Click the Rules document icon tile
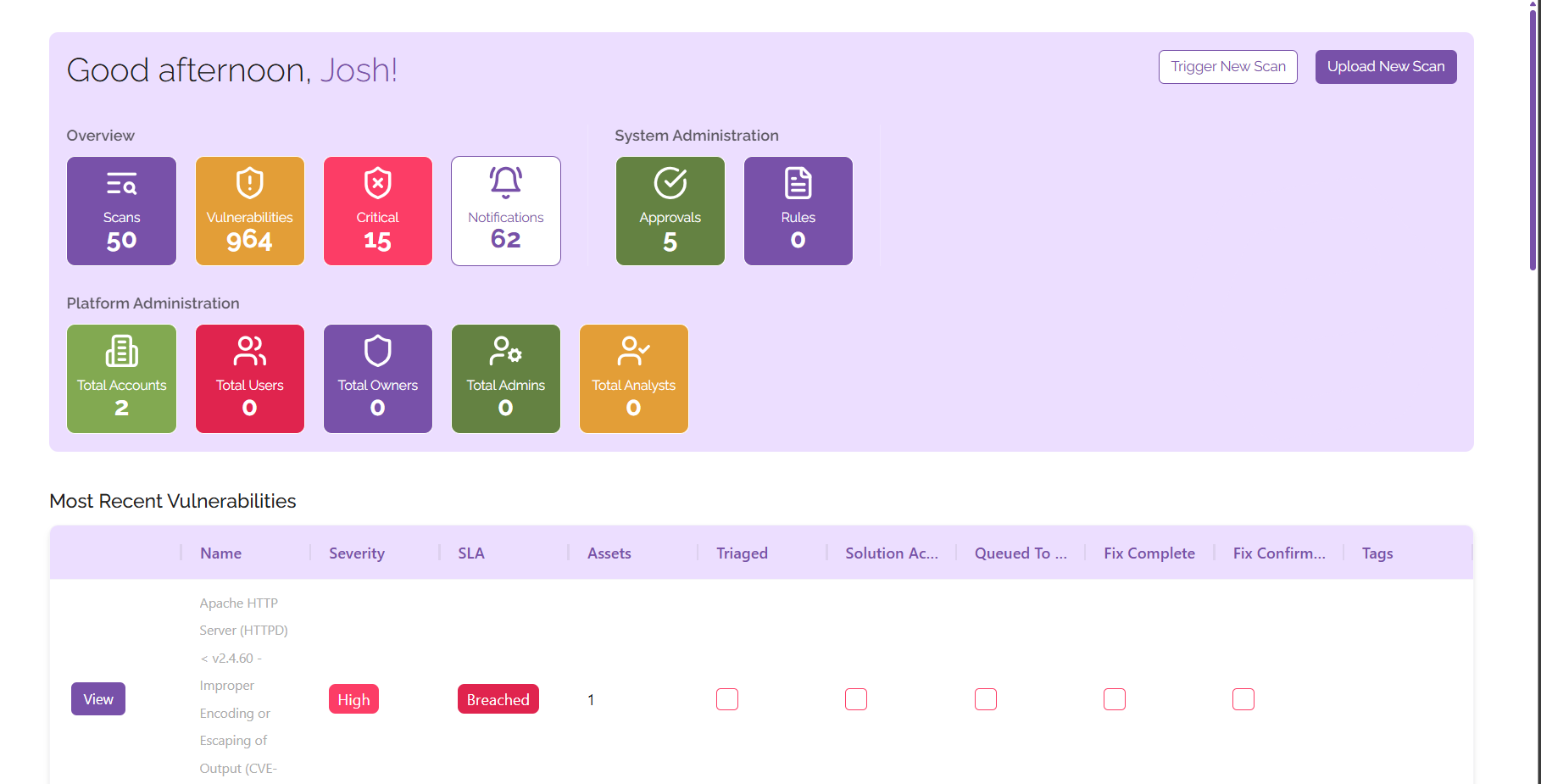Viewport: 1541px width, 784px height. 798,184
